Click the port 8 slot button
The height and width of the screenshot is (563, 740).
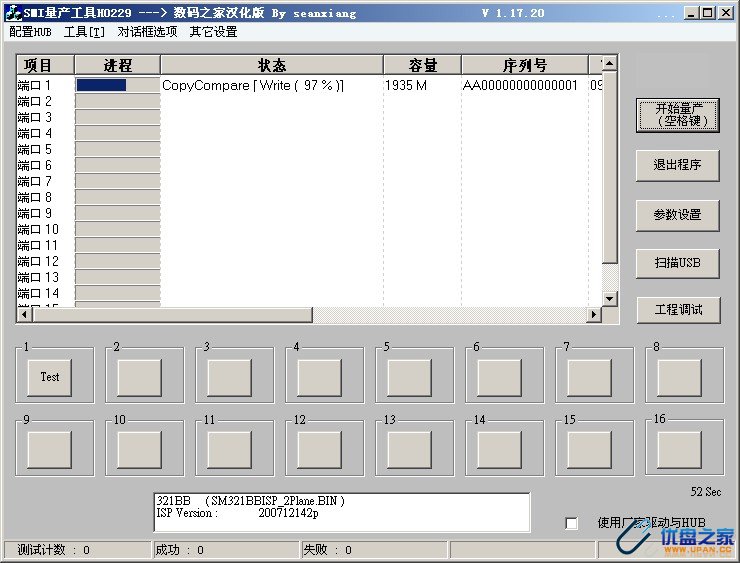point(679,377)
